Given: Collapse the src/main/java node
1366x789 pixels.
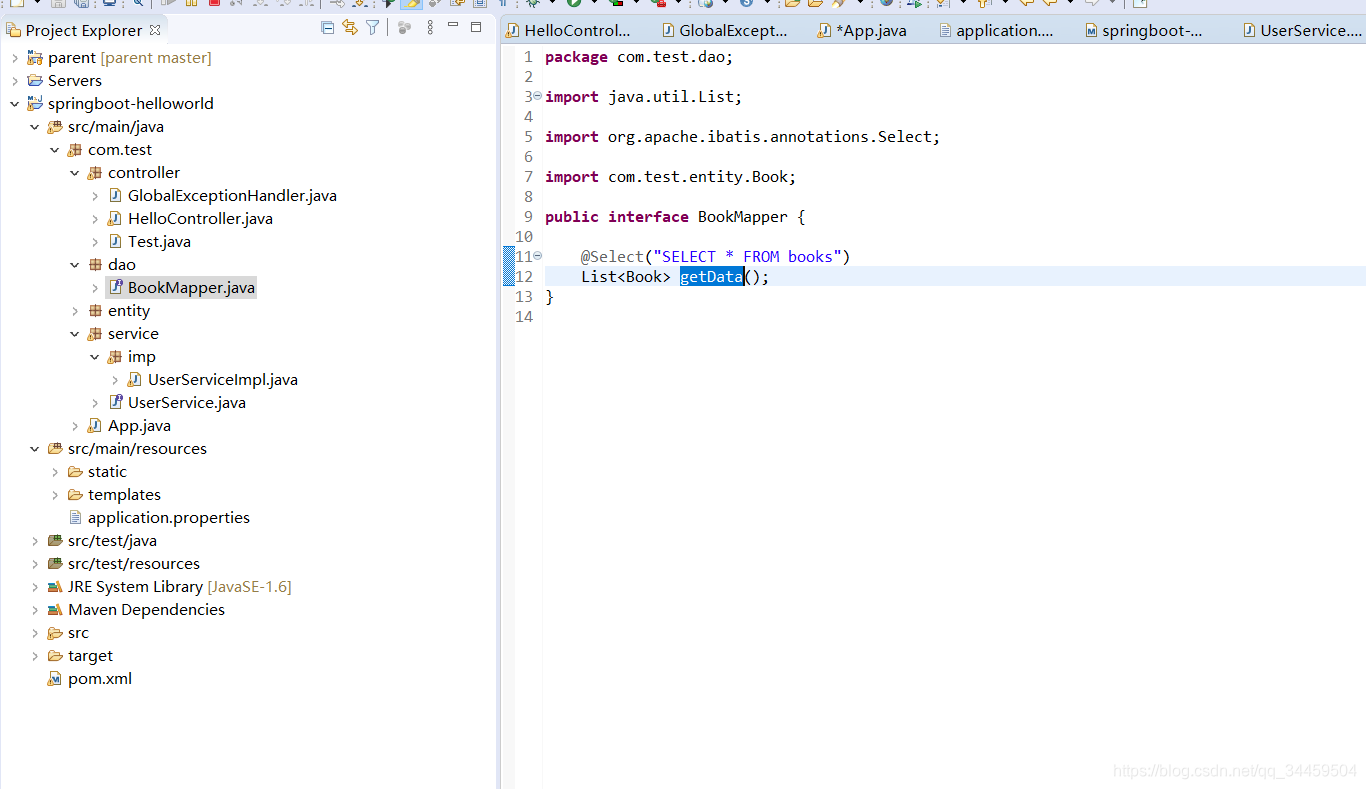Looking at the screenshot, I should pyautogui.click(x=35, y=127).
